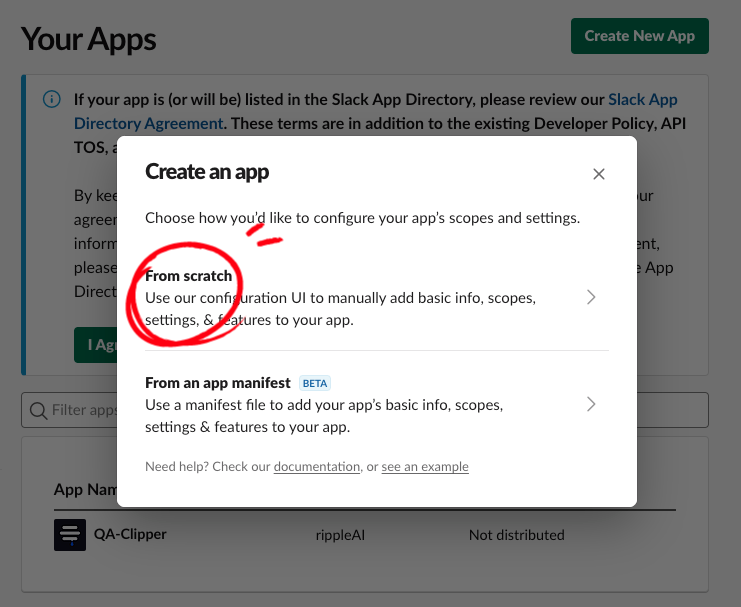Click the BETA badge
This screenshot has height=607, width=741.
pos(315,383)
